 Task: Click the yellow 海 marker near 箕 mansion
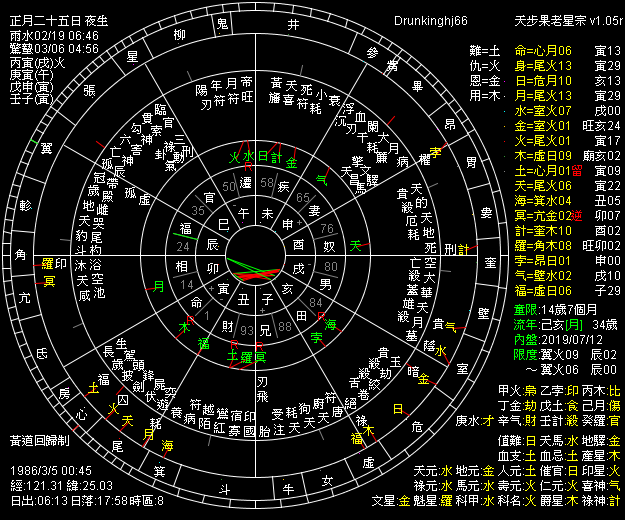pyautogui.click(x=167, y=445)
